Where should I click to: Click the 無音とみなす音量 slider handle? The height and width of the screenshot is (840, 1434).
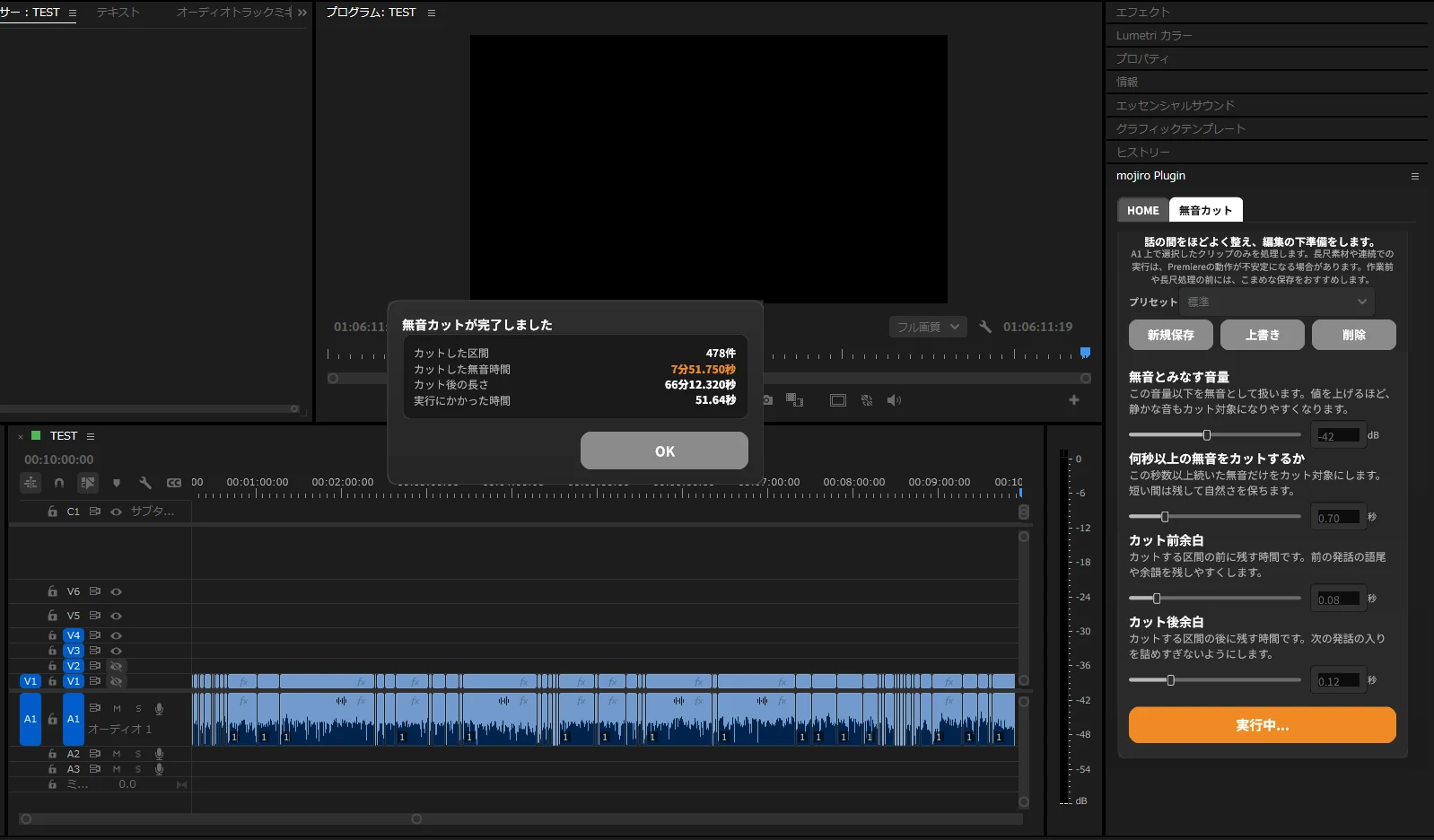point(1207,435)
